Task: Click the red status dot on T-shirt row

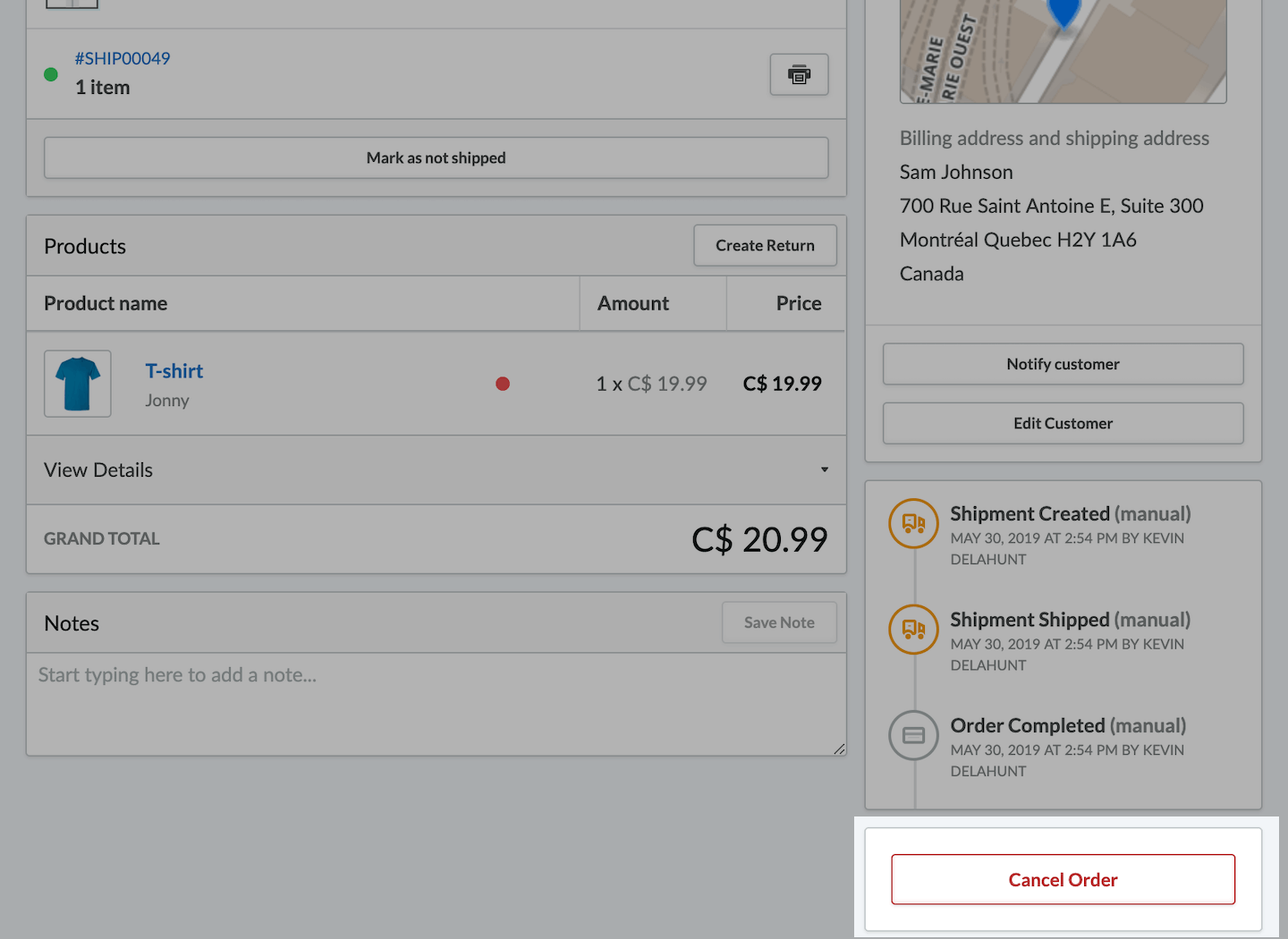Action: 503,384
